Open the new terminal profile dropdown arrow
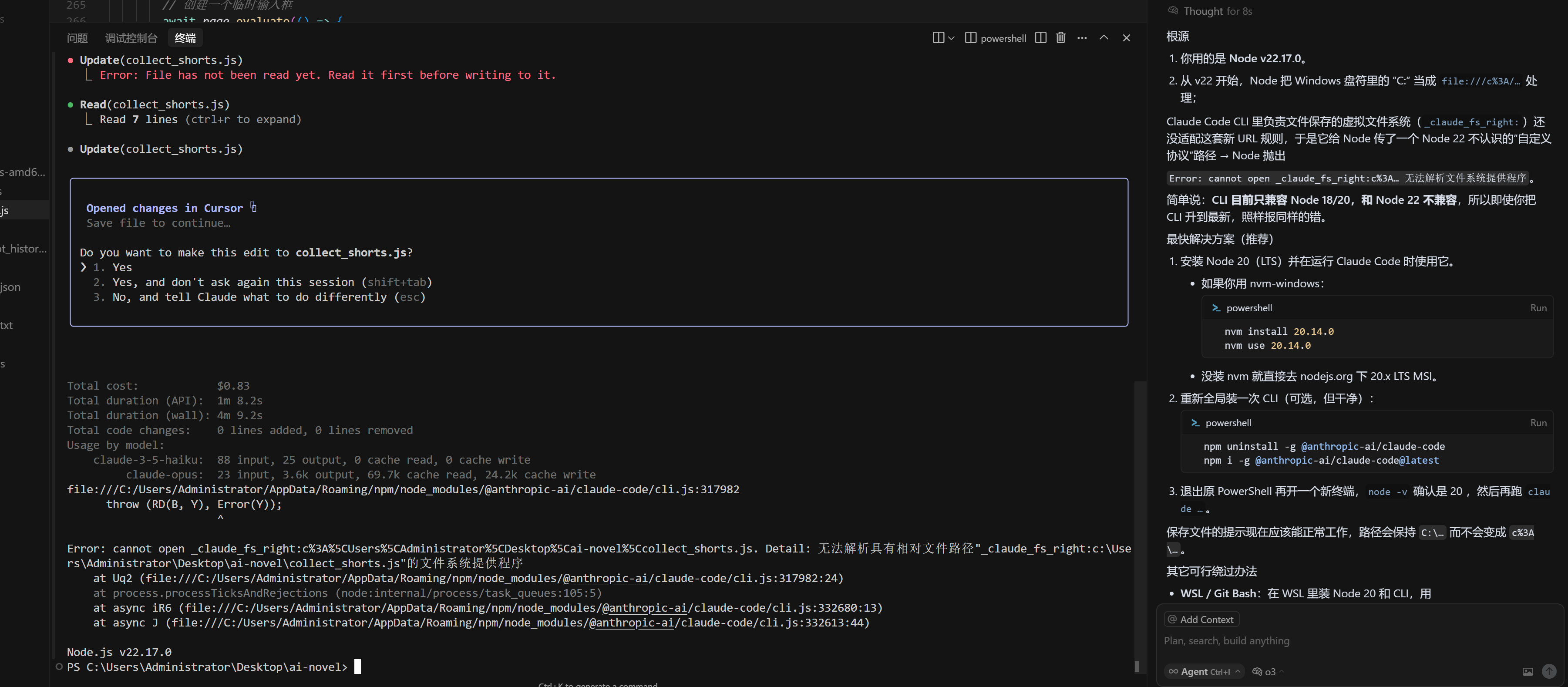Image resolution: width=1568 pixels, height=687 pixels. [x=952, y=38]
